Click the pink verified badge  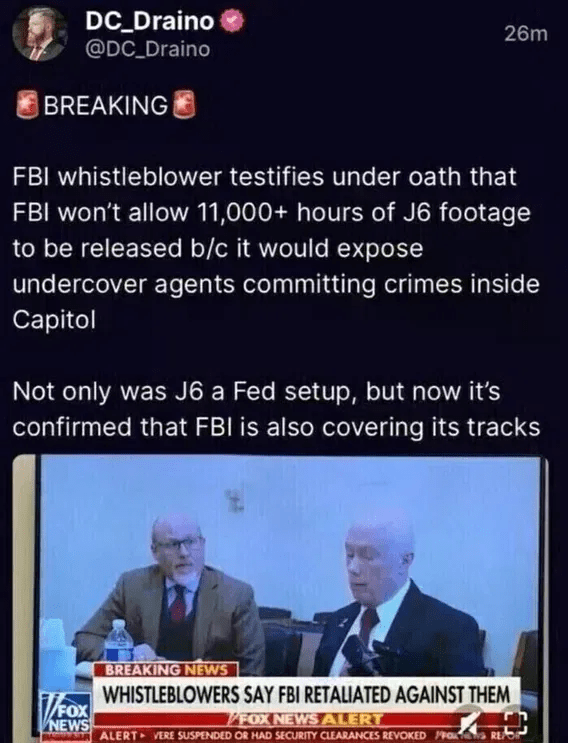[x=232, y=22]
